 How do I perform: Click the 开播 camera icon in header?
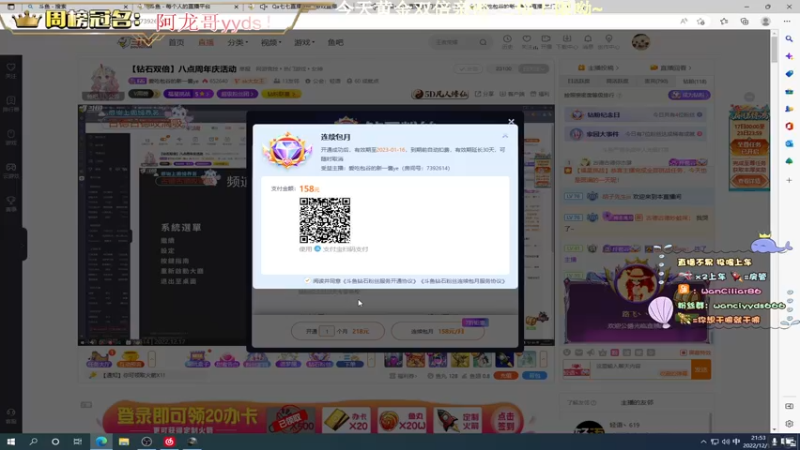[x=546, y=41]
